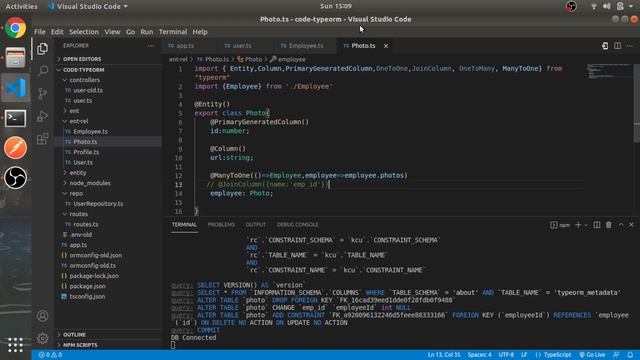Open OBS Studio from the dock
The width and height of the screenshot is (640, 360).
pyautogui.click(x=16, y=178)
